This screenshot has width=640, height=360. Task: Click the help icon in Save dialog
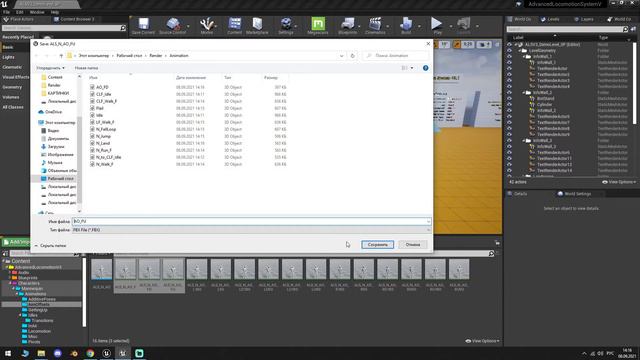(x=426, y=68)
